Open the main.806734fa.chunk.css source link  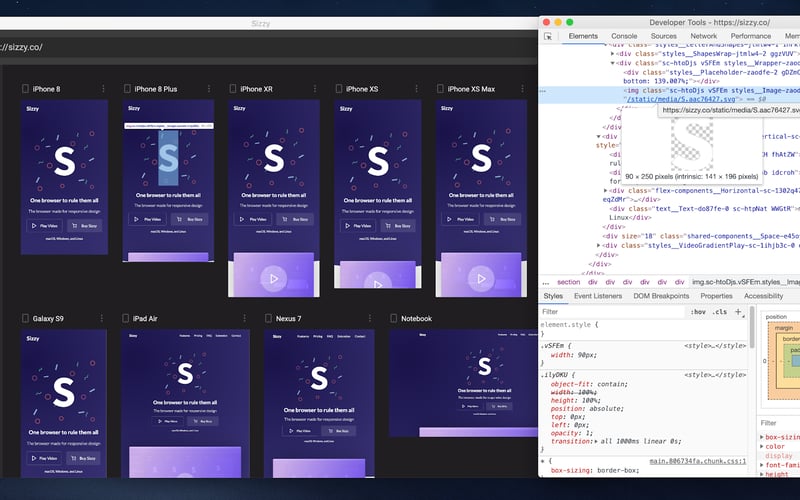click(x=696, y=461)
